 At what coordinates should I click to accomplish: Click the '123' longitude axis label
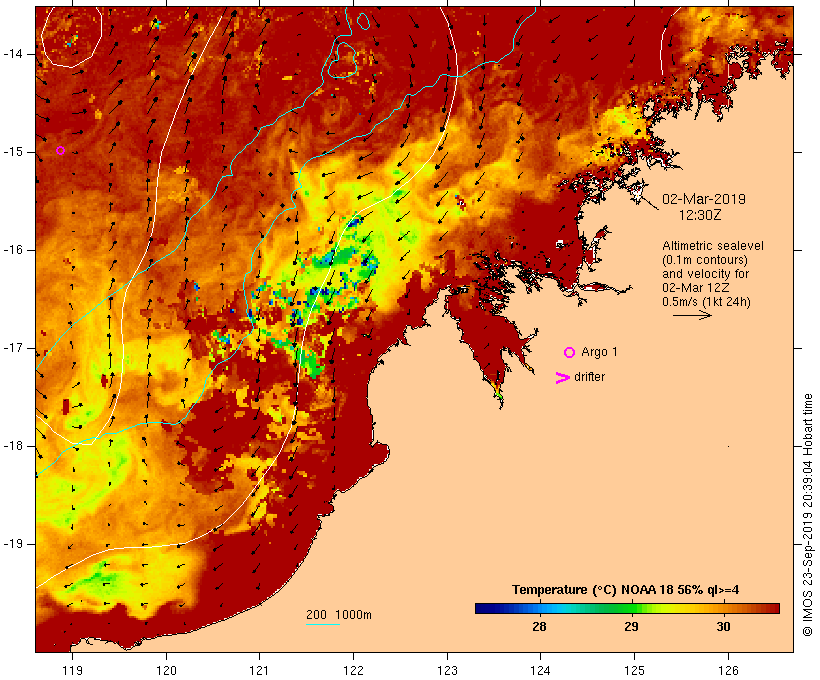tap(447, 671)
